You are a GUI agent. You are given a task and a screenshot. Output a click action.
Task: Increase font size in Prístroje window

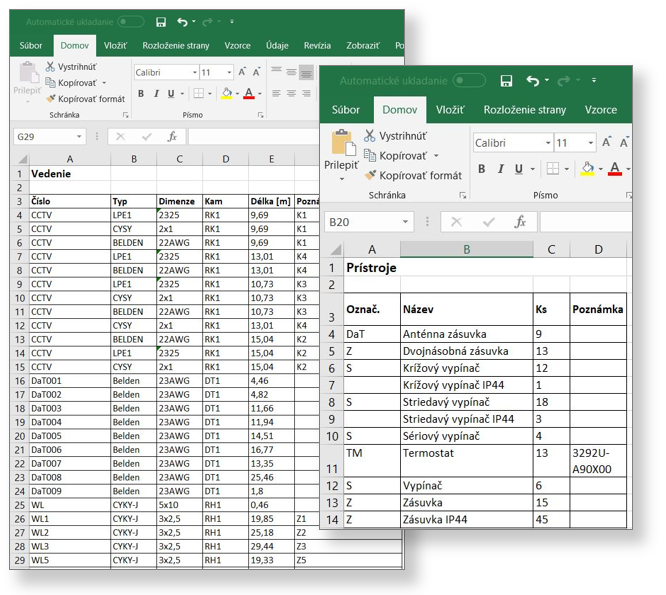pyautogui.click(x=606, y=142)
